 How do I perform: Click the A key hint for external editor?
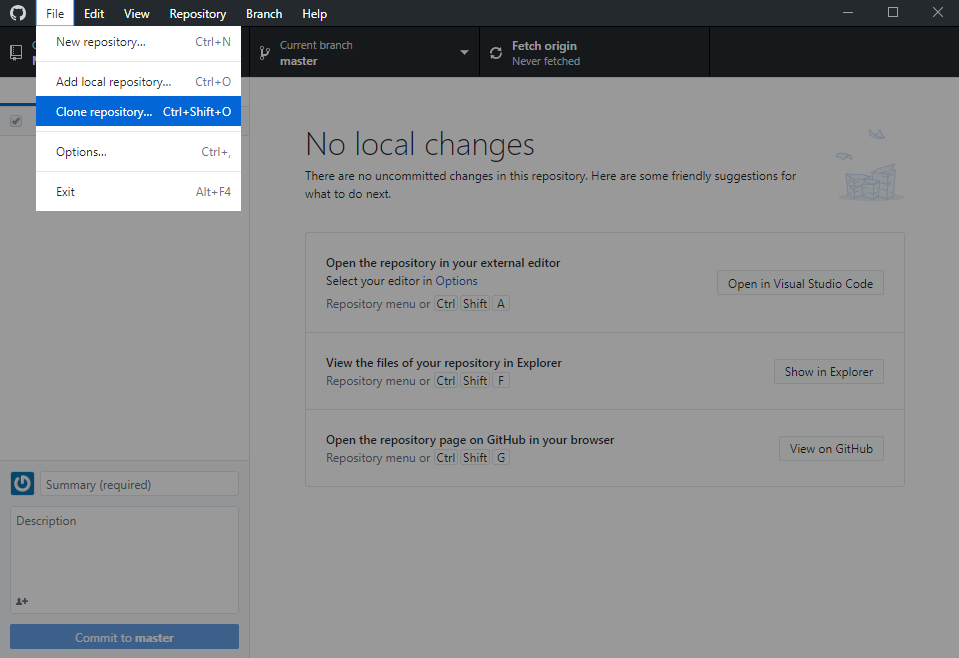[x=501, y=303]
